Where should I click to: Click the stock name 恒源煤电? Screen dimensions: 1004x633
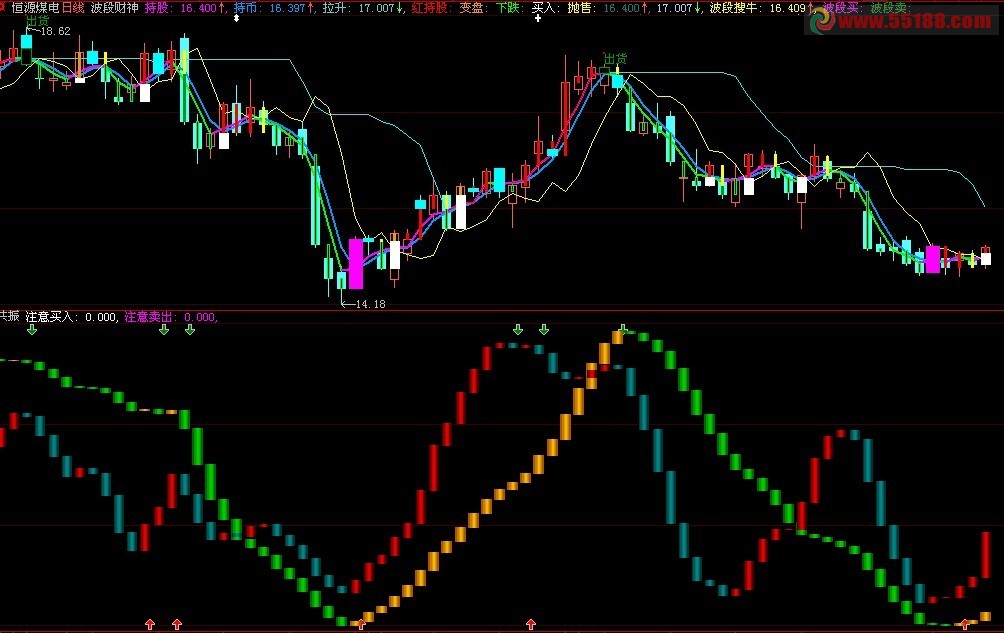click(35, 8)
